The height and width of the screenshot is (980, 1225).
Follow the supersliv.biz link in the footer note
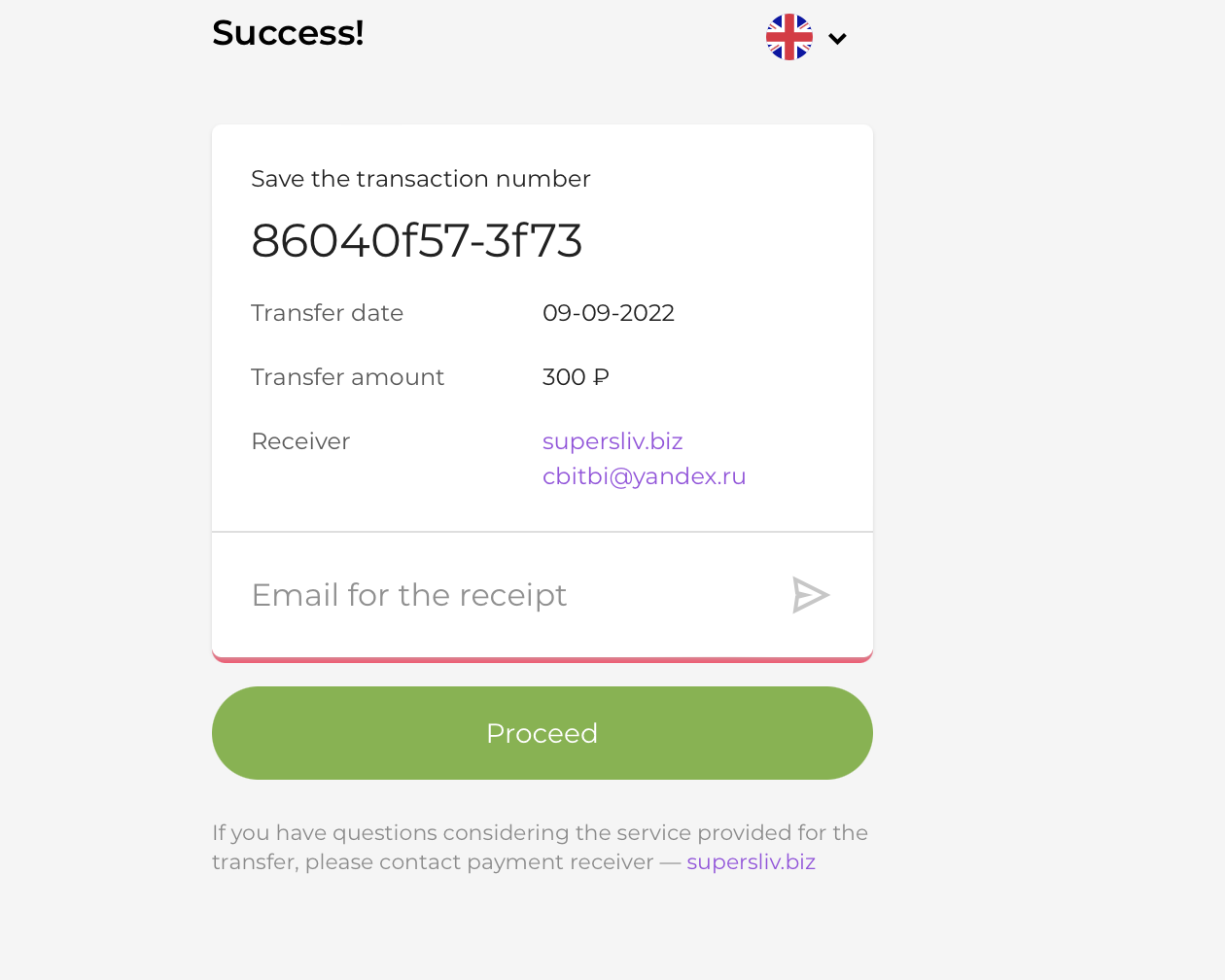coord(751,862)
